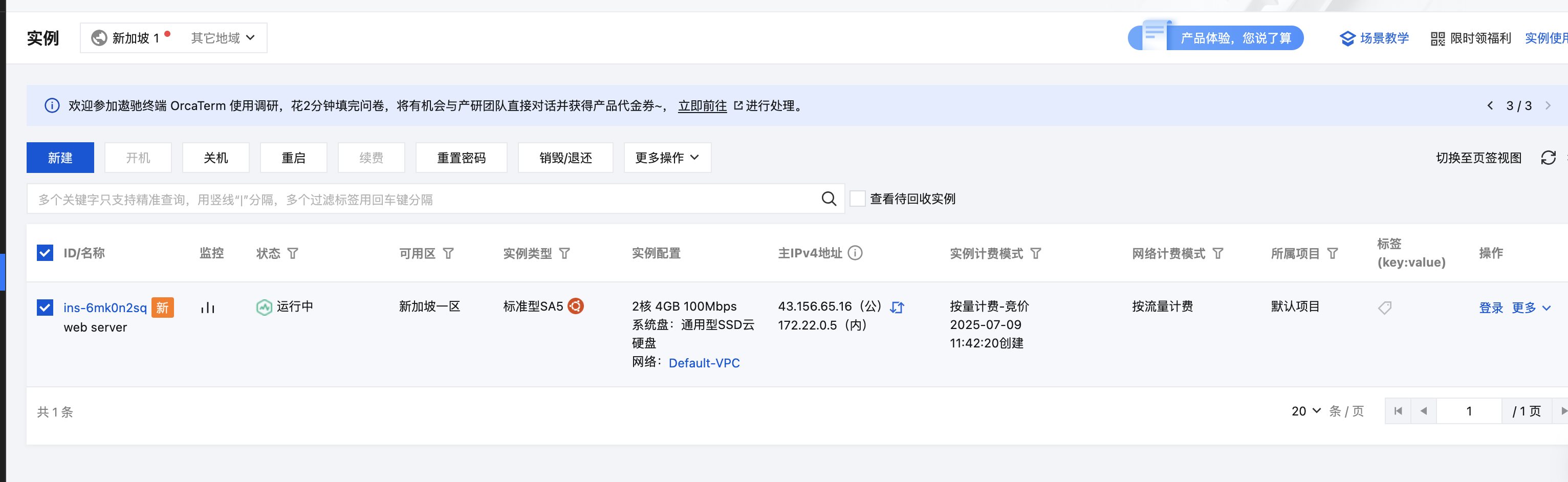Click the public IP 43.156.65.16 text
Viewport: 1568px width, 482px height.
coord(815,306)
